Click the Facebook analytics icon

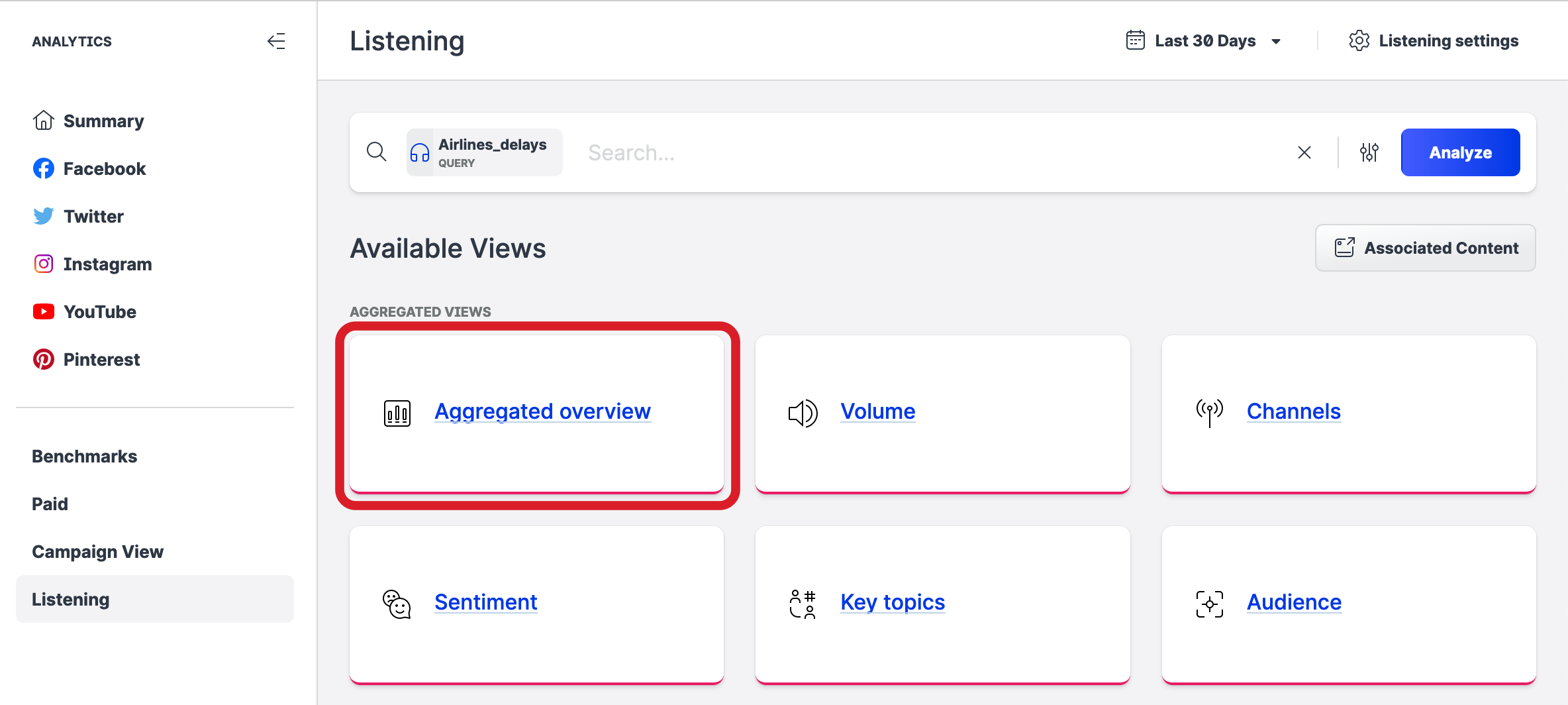tap(42, 168)
